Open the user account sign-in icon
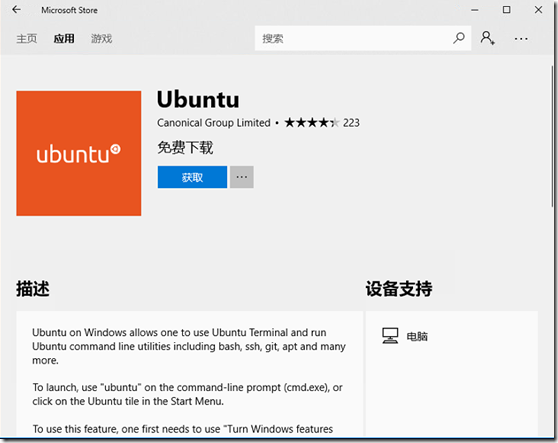Image resolution: width=558 pixels, height=443 pixels. pos(487,38)
